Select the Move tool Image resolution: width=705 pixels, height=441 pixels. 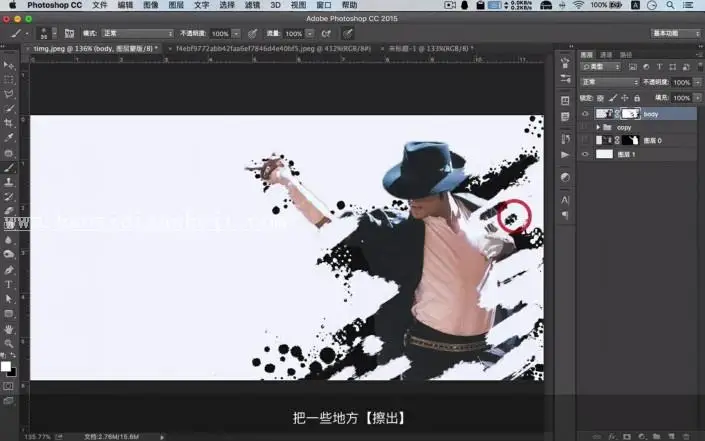coord(9,66)
